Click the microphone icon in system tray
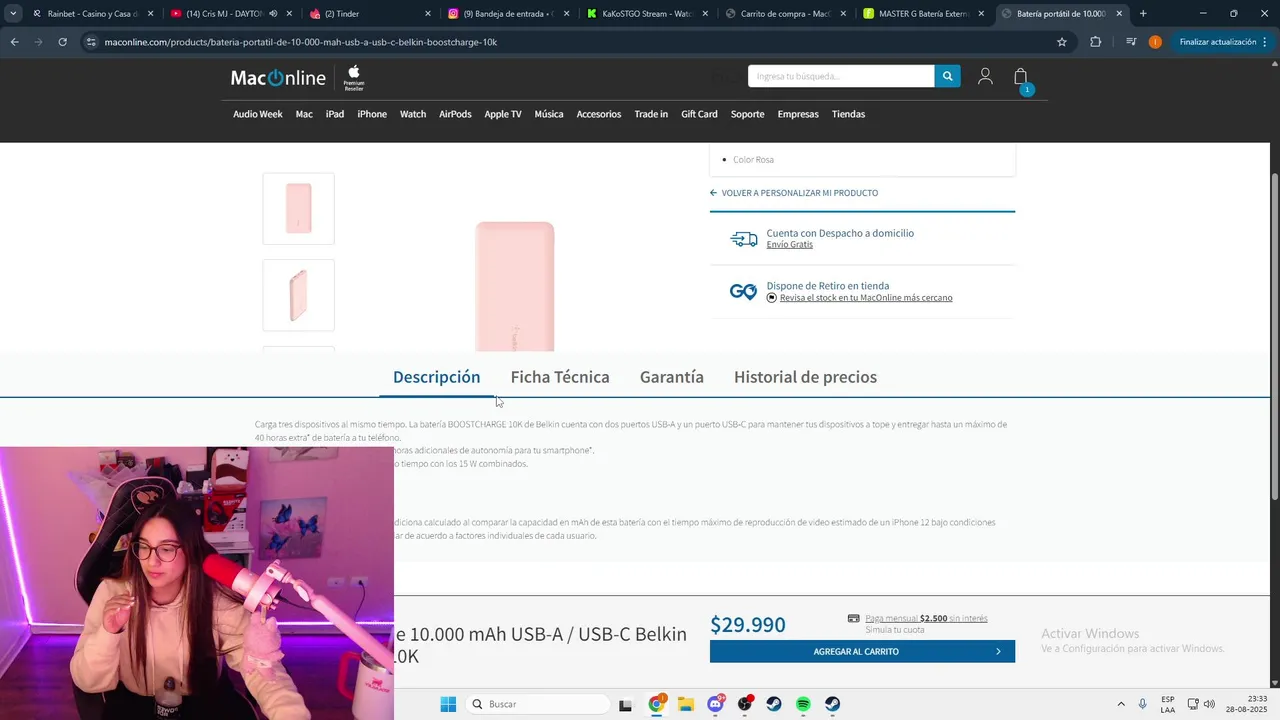 pos(1142,704)
